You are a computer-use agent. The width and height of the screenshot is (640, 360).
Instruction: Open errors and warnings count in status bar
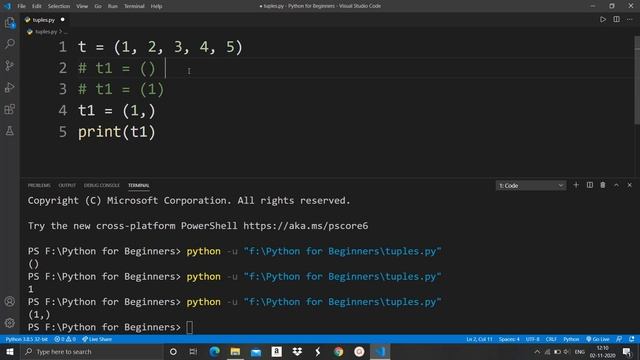65,339
